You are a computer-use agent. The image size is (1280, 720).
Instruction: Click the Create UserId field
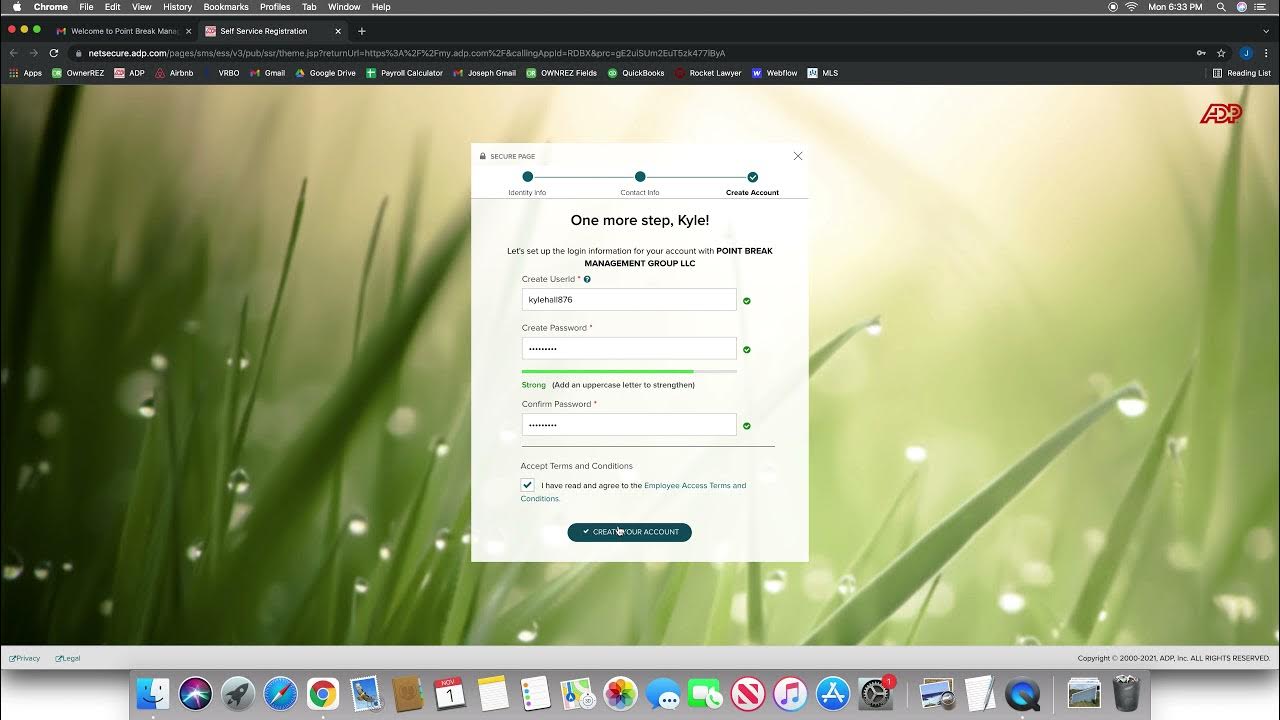coord(629,299)
